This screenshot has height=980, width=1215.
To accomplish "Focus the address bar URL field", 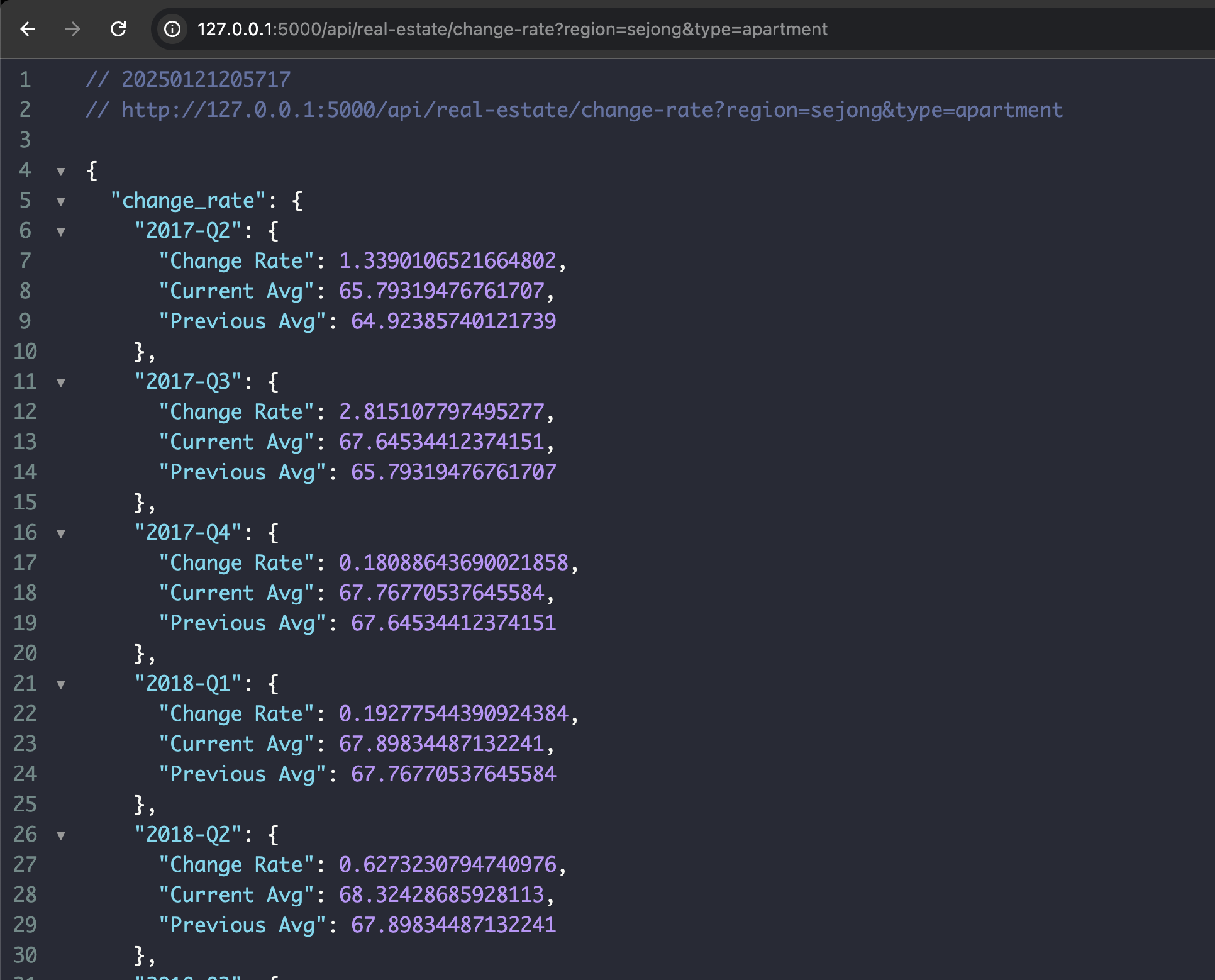I will click(512, 29).
